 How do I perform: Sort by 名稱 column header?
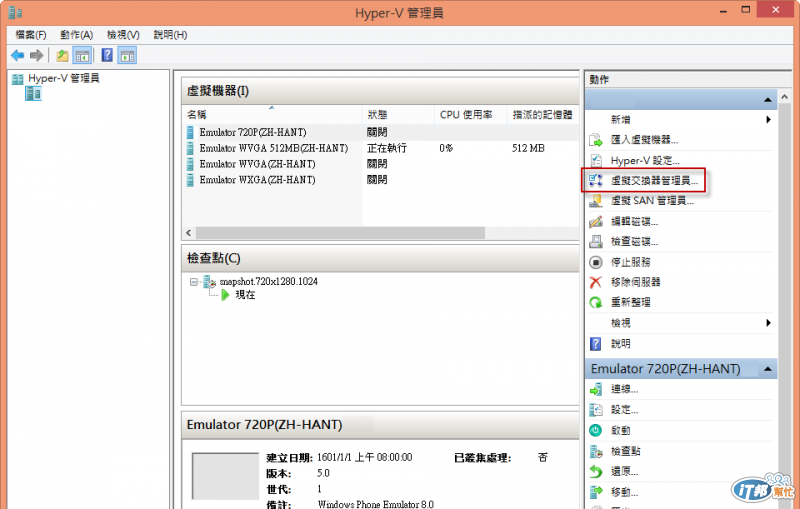(272, 115)
